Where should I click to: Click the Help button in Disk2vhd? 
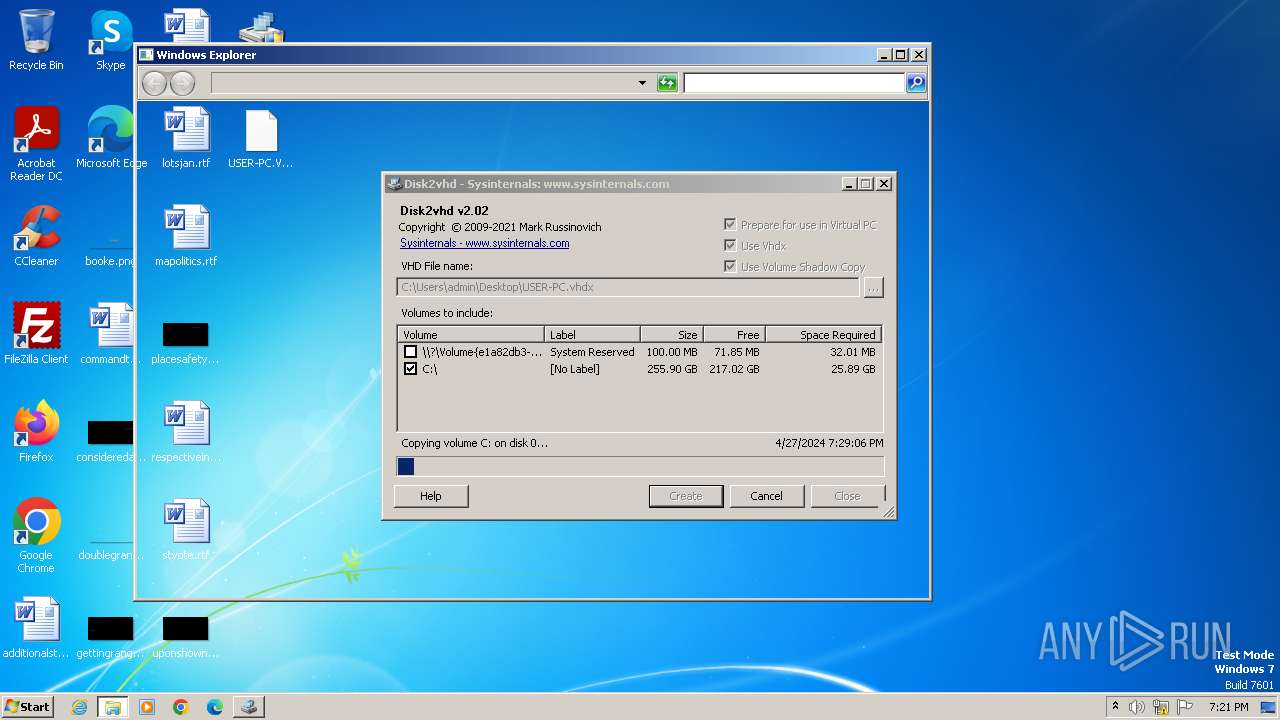pos(431,496)
